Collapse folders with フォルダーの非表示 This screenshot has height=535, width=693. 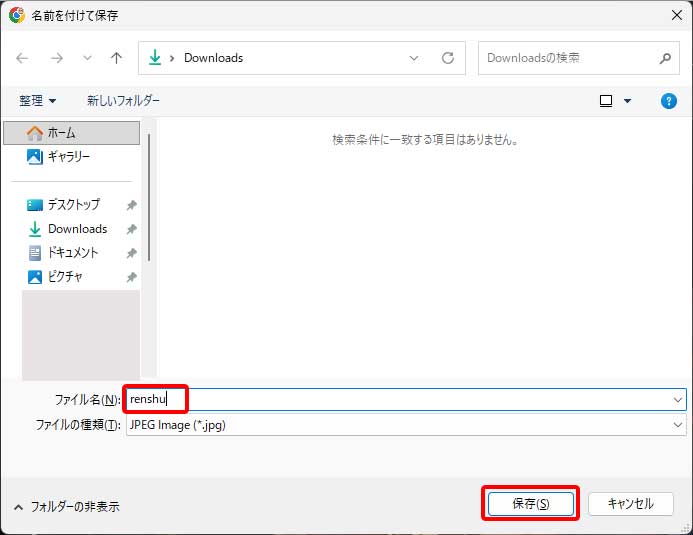point(66,507)
